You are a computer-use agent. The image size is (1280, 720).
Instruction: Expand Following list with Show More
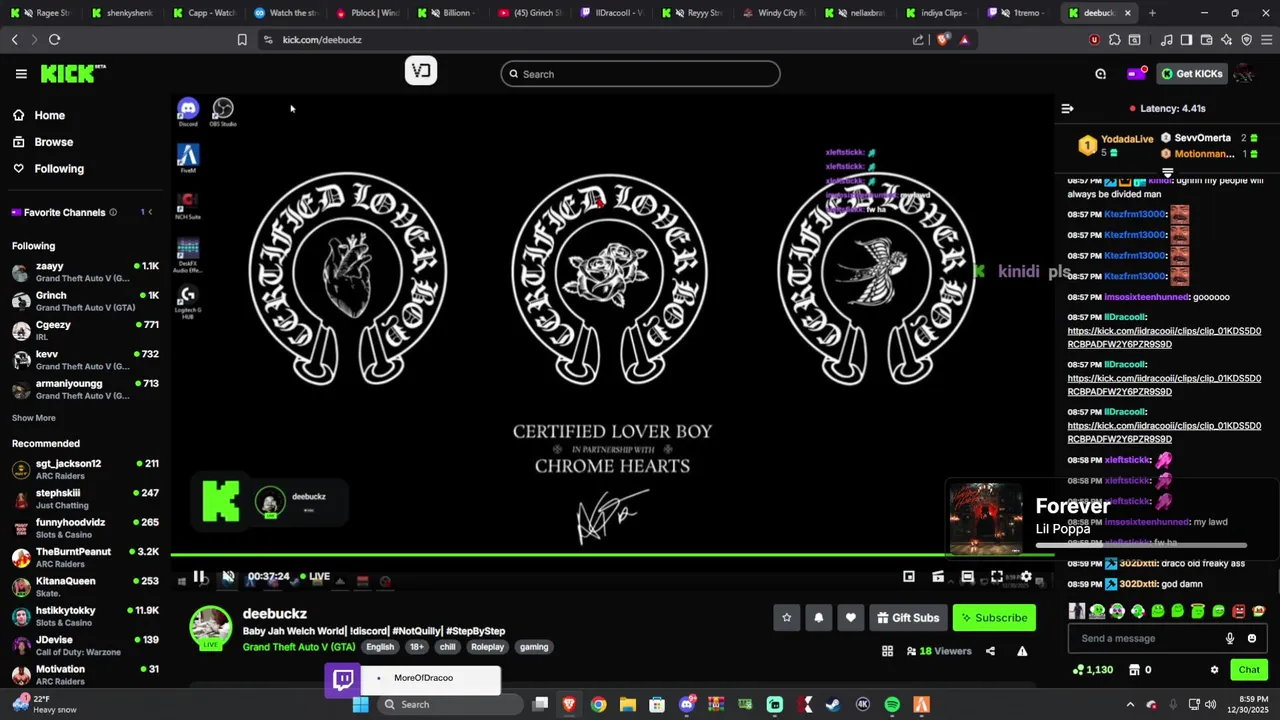click(34, 418)
